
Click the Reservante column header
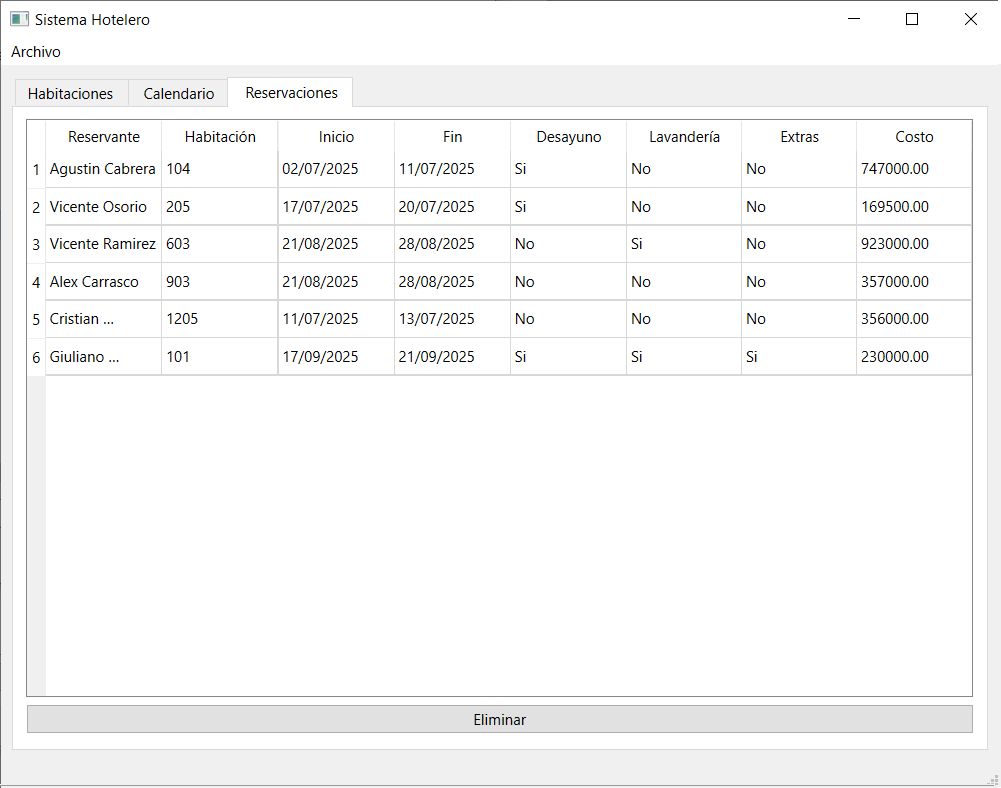104,137
